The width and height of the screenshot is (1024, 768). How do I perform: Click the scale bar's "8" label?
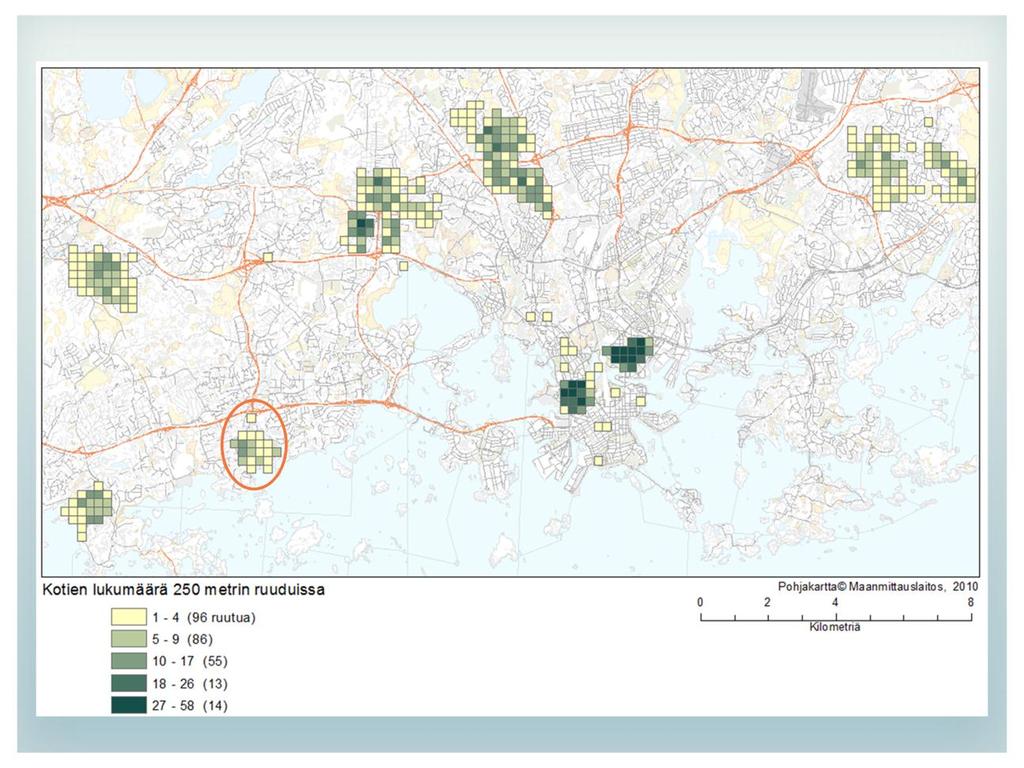970,602
